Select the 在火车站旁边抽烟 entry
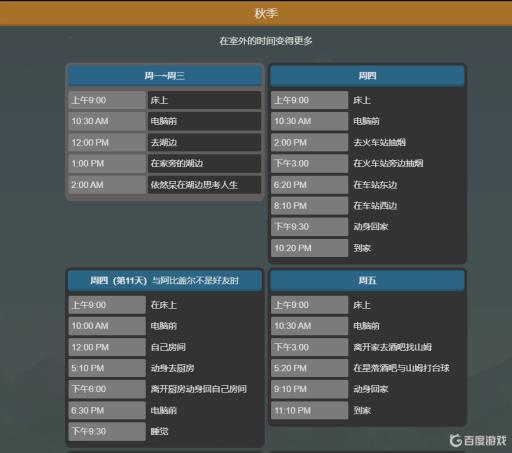512x453 pixels. pyautogui.click(x=388, y=164)
